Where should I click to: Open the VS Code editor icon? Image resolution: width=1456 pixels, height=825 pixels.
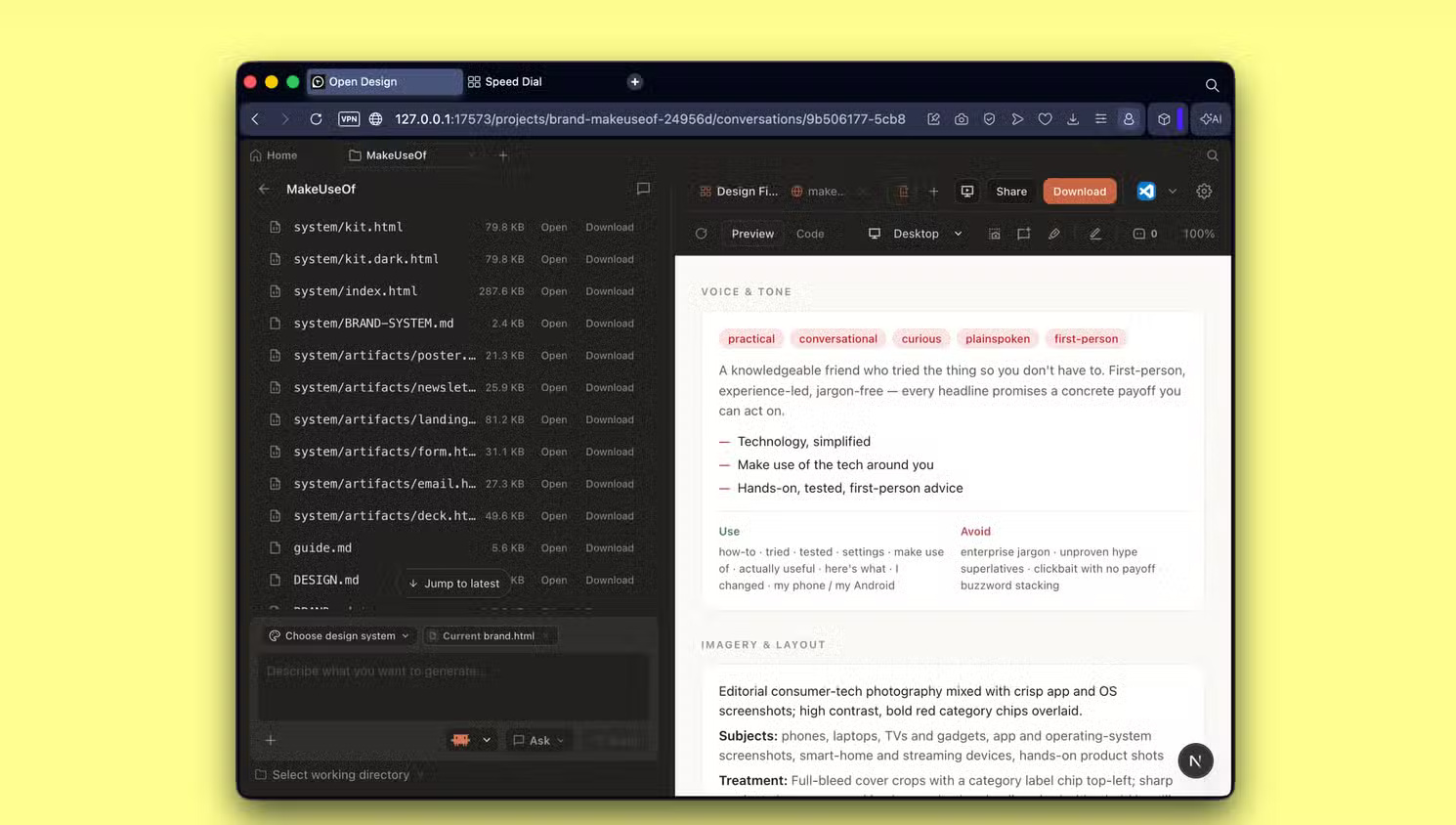[1146, 192]
